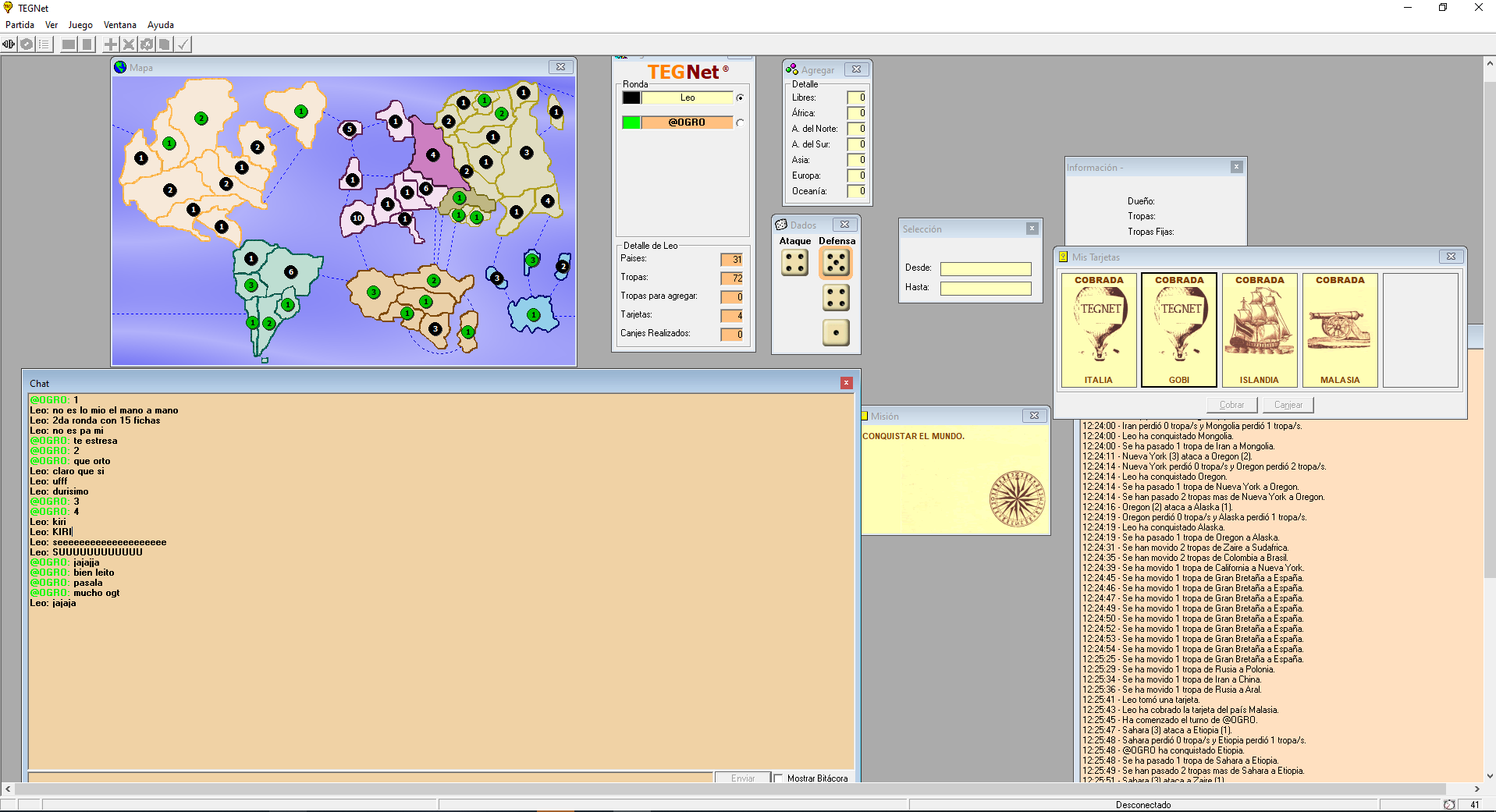Image resolution: width=1496 pixels, height=812 pixels.
Task: Open the Ventana menu
Action: pyautogui.click(x=119, y=25)
